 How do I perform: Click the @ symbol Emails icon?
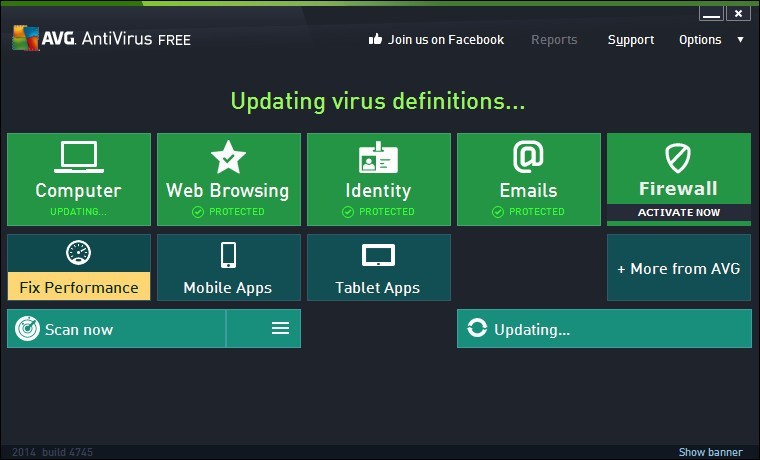pyautogui.click(x=528, y=157)
